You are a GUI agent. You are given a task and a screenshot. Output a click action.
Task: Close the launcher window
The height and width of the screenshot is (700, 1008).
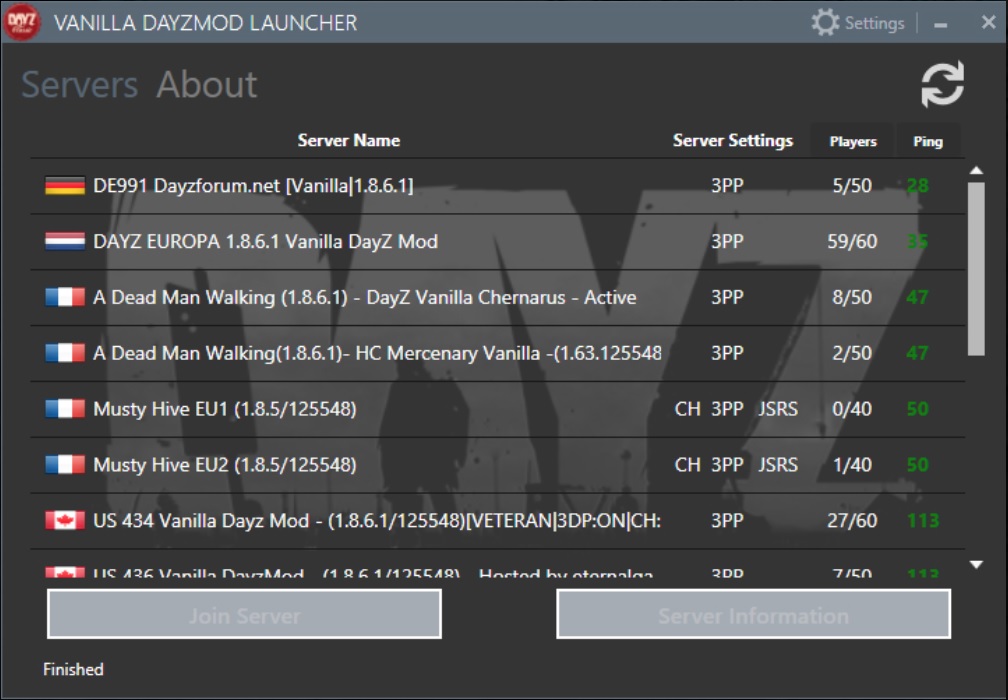click(989, 22)
